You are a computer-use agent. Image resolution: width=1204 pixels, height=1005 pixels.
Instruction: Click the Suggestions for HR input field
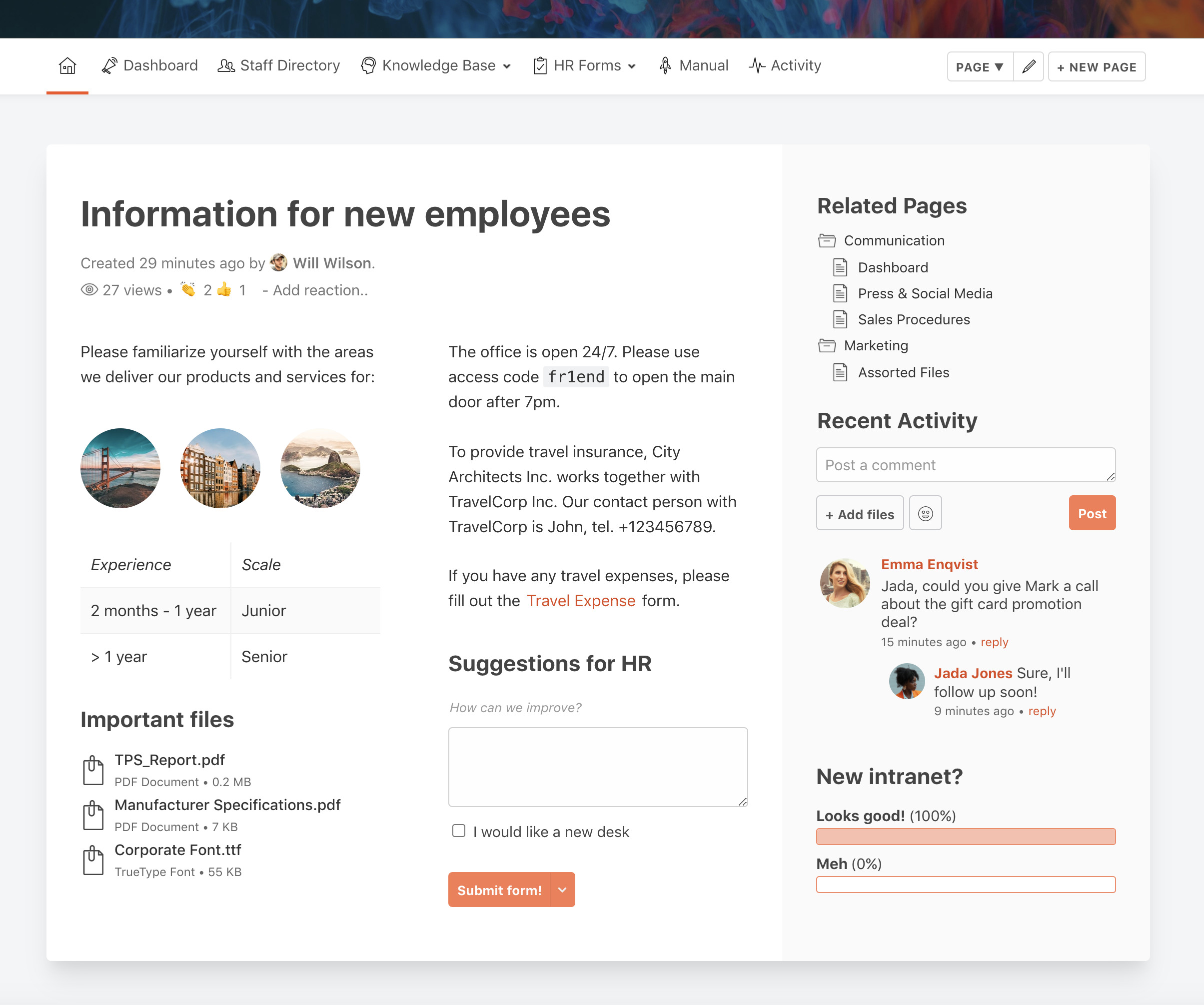point(598,766)
